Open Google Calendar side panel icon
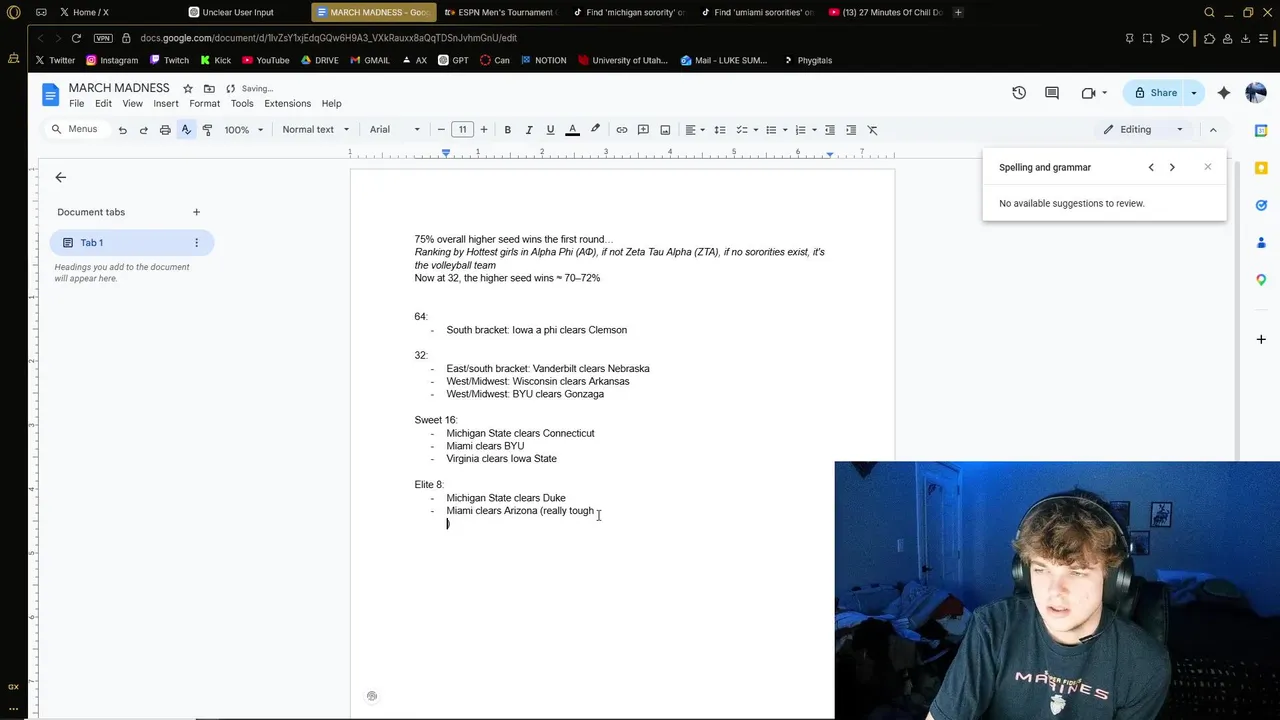This screenshot has height=720, width=1280. (1261, 131)
